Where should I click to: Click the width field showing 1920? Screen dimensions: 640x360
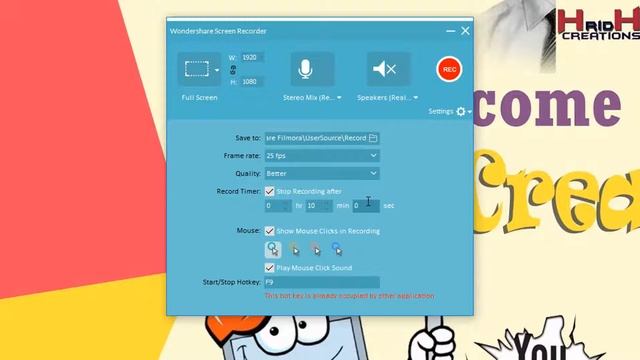251,58
